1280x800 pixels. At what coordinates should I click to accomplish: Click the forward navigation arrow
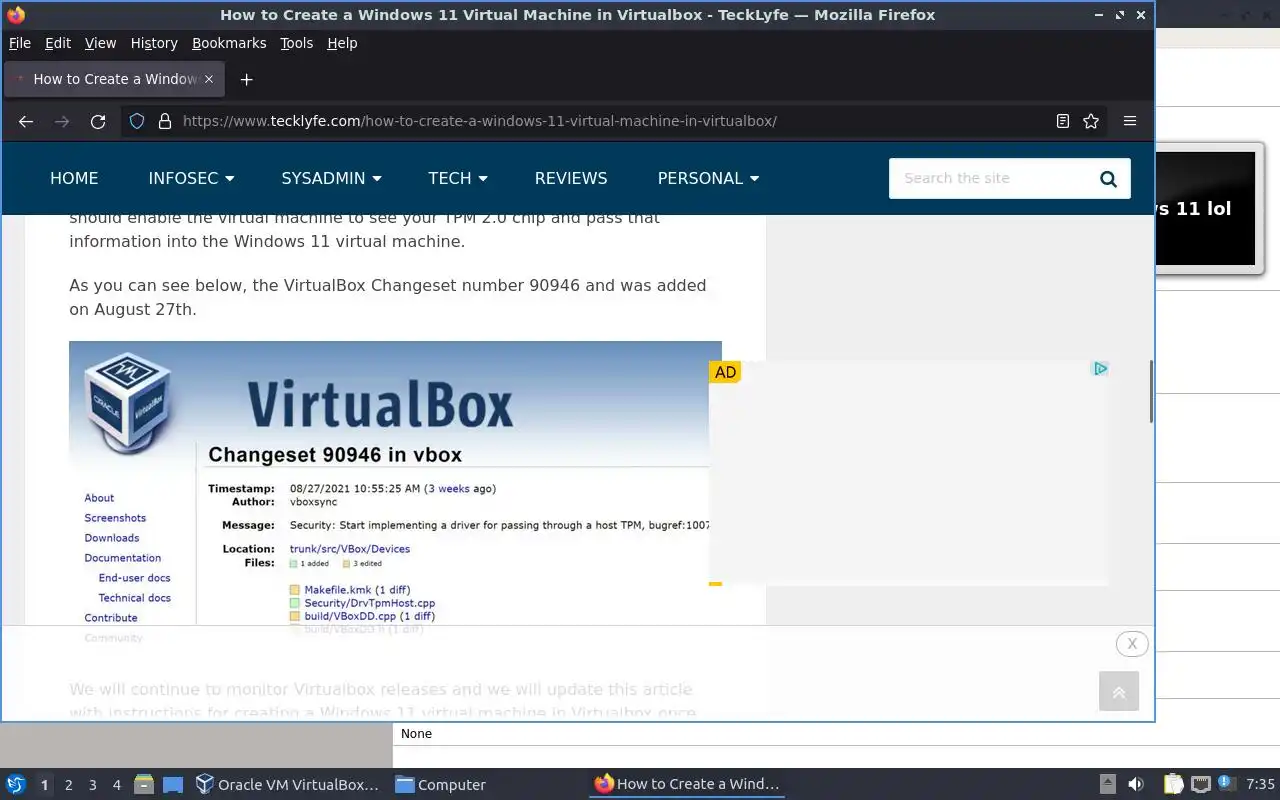pos(62,121)
